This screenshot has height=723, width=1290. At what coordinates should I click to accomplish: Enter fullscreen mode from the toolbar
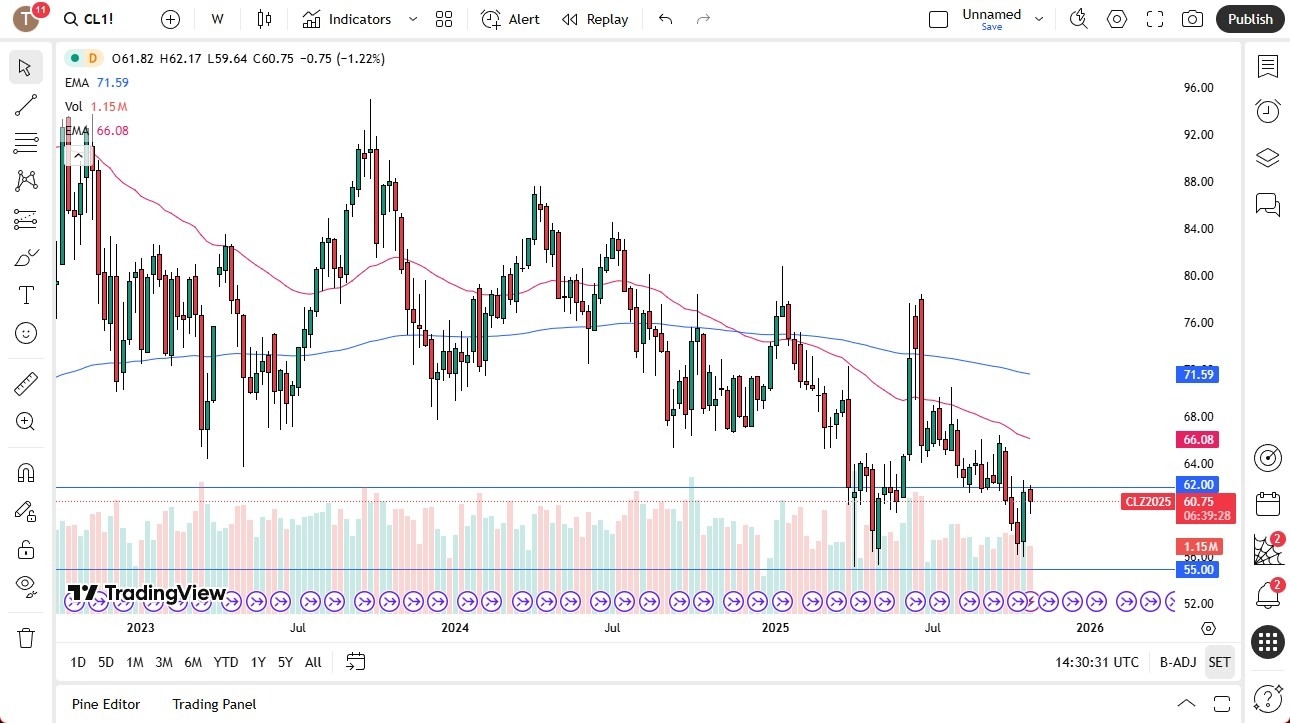click(x=1155, y=18)
